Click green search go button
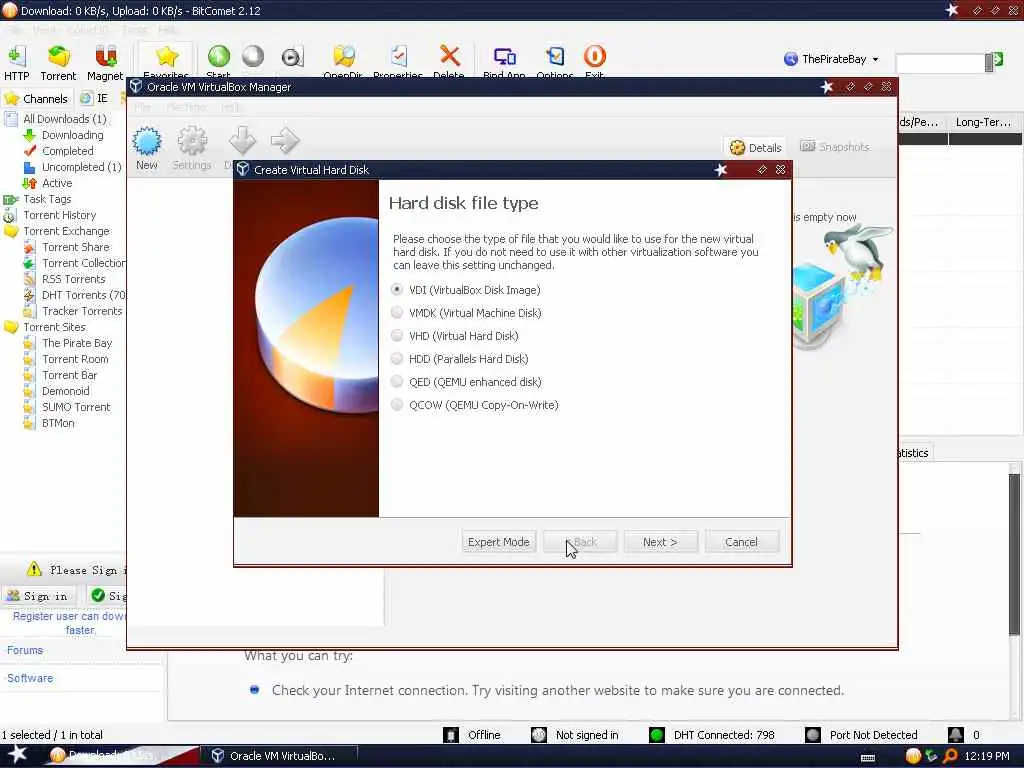This screenshot has width=1024, height=768. [x=997, y=60]
